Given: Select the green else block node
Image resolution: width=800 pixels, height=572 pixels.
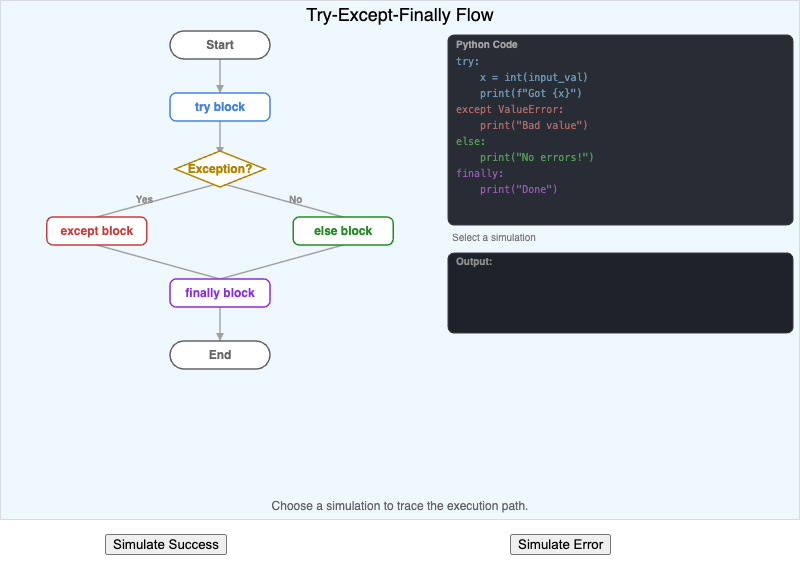Looking at the screenshot, I should 343,231.
